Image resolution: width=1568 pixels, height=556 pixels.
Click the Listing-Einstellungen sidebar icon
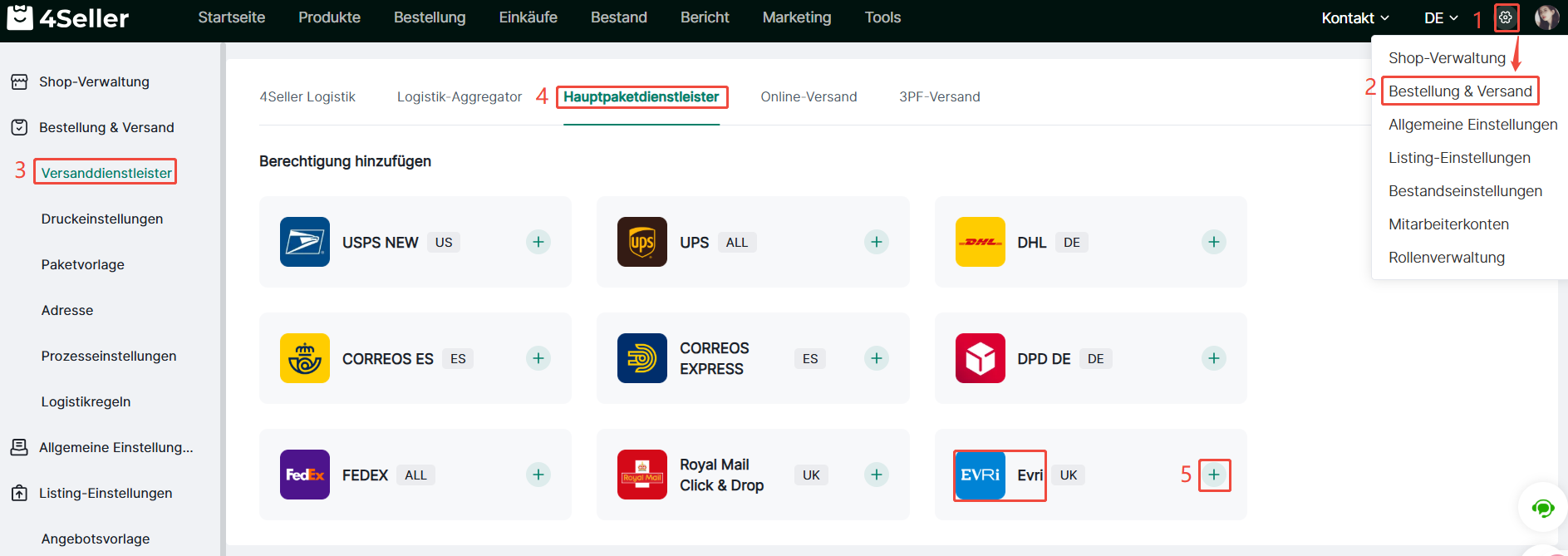[x=19, y=493]
